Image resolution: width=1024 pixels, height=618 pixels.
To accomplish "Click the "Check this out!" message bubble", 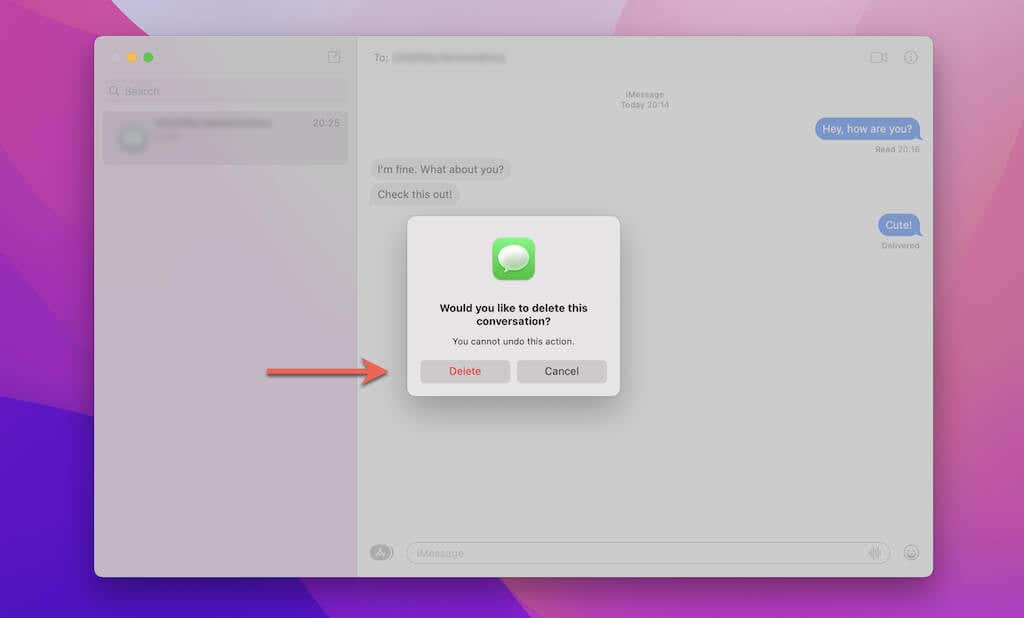I will tap(415, 194).
